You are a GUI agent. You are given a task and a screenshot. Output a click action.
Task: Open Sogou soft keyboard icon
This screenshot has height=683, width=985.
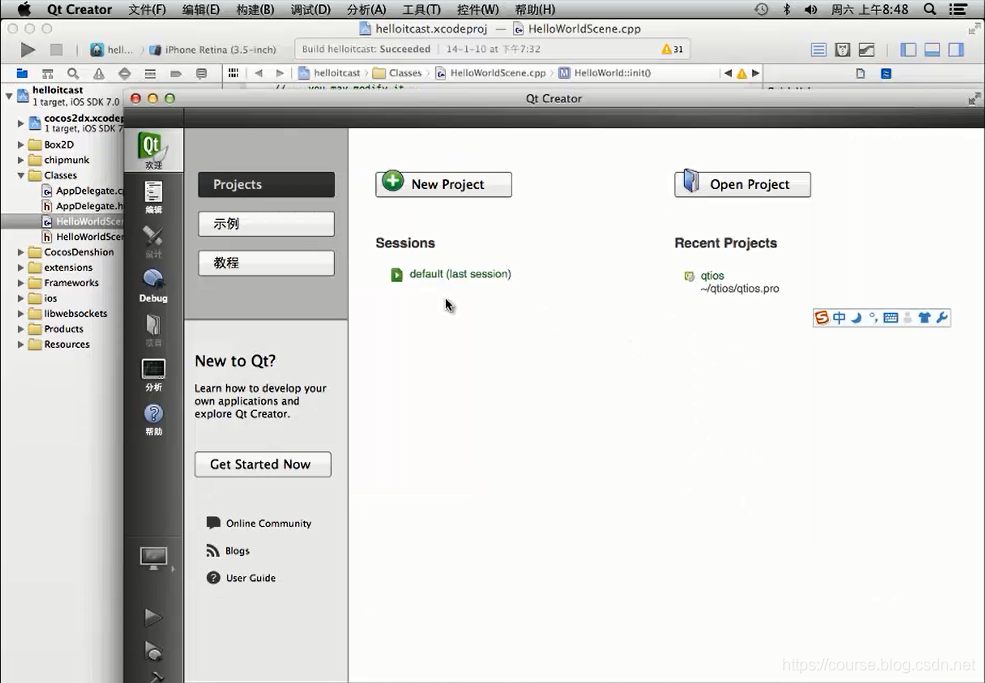click(890, 318)
